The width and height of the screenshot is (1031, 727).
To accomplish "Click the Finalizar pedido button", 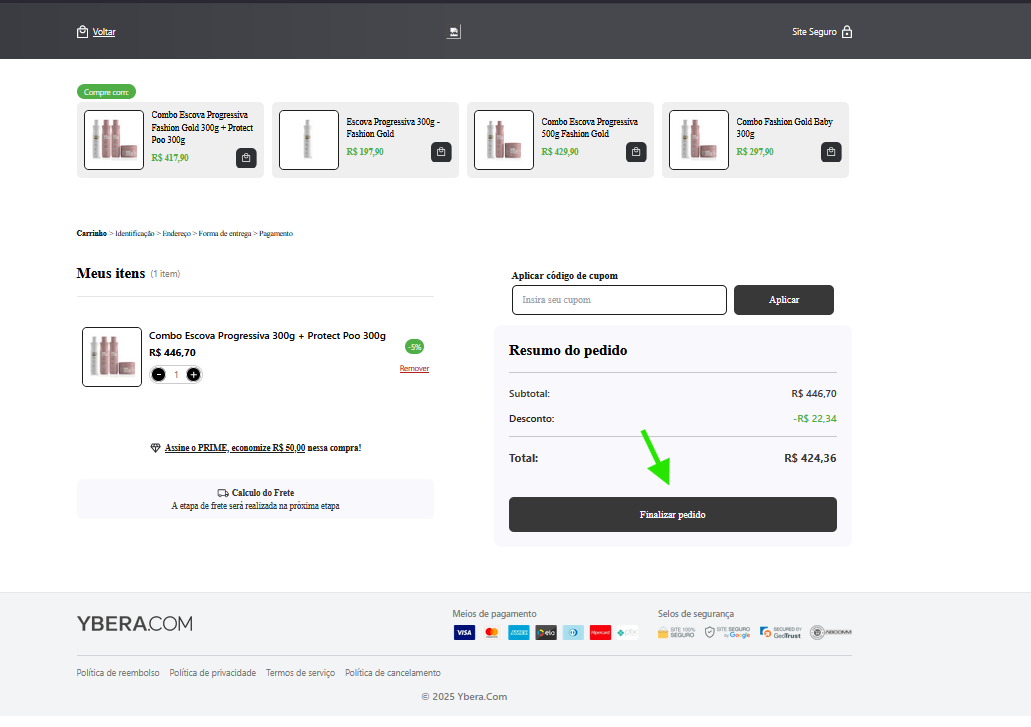I will 673,515.
